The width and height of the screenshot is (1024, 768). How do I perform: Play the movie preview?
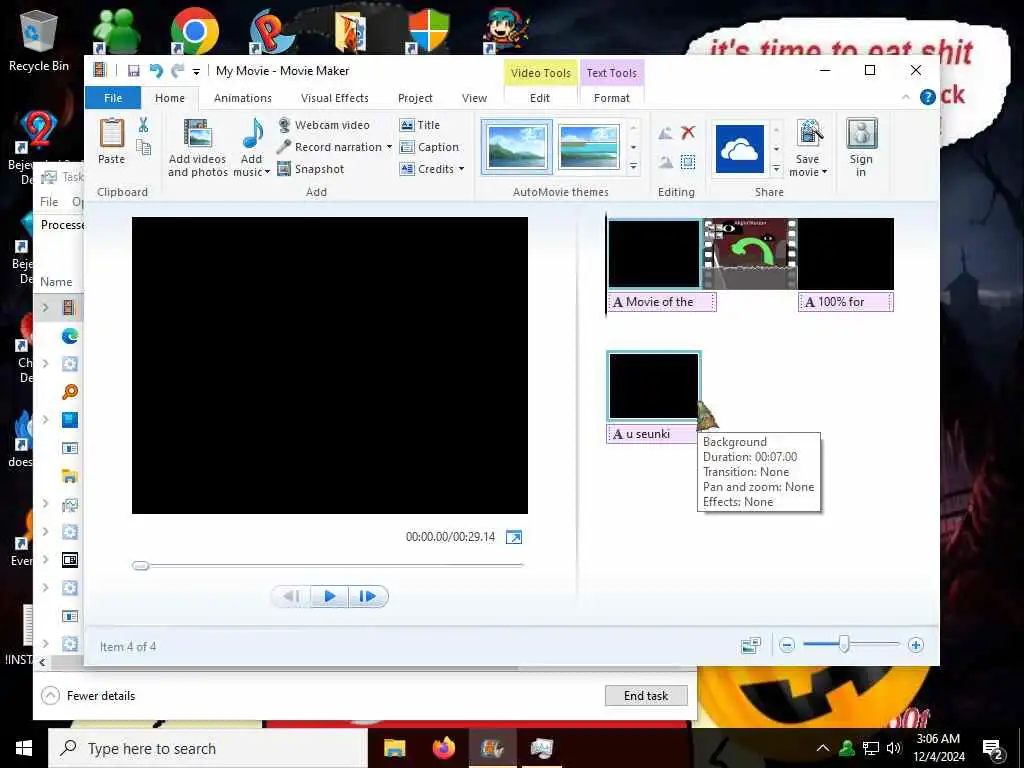pyautogui.click(x=330, y=596)
